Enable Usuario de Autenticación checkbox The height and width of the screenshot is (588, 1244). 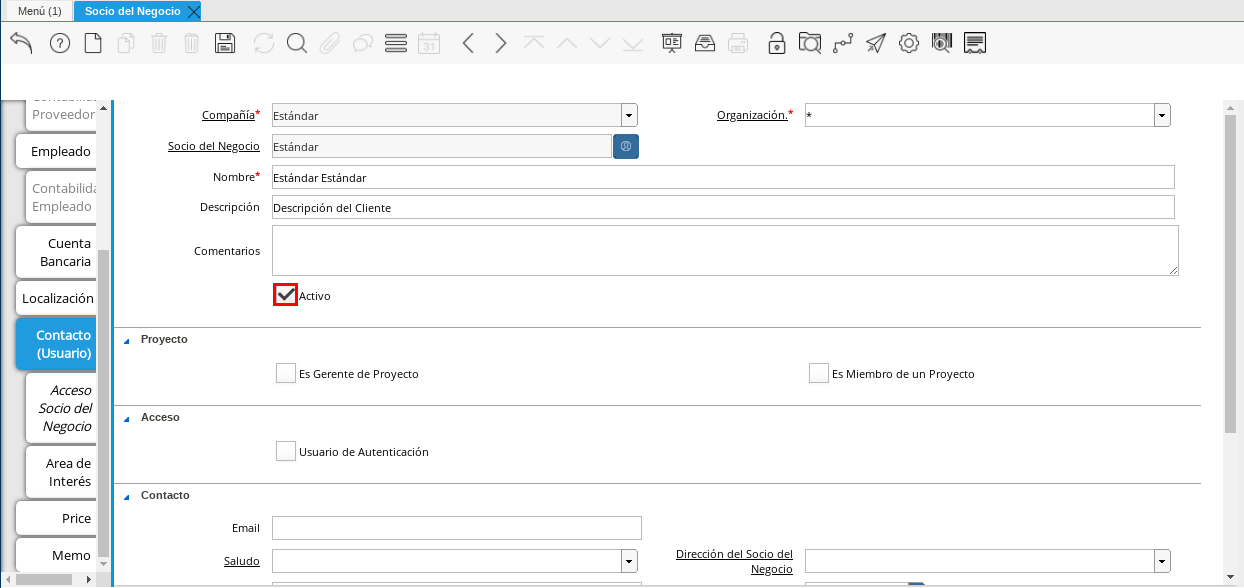(286, 451)
